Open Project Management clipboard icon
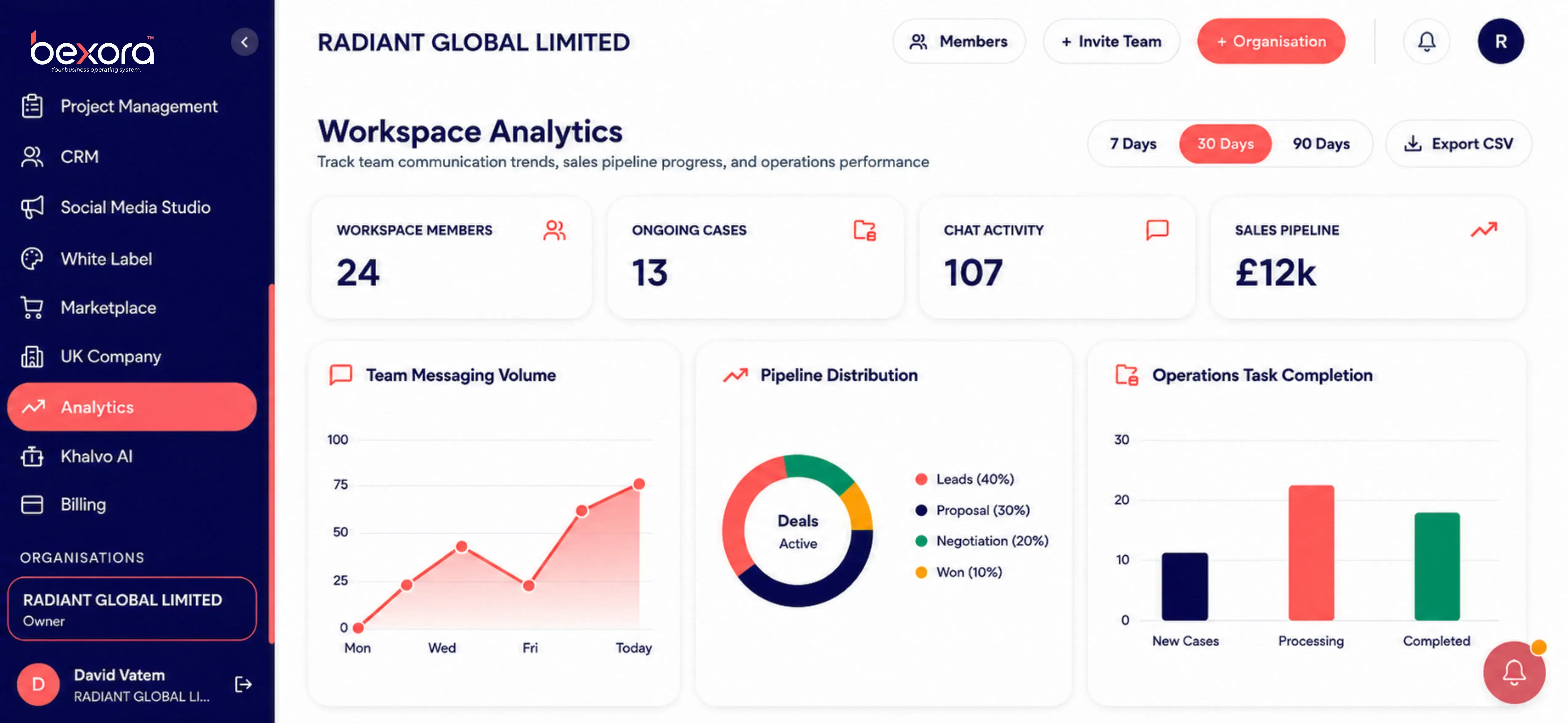Viewport: 1568px width, 723px height. point(32,106)
